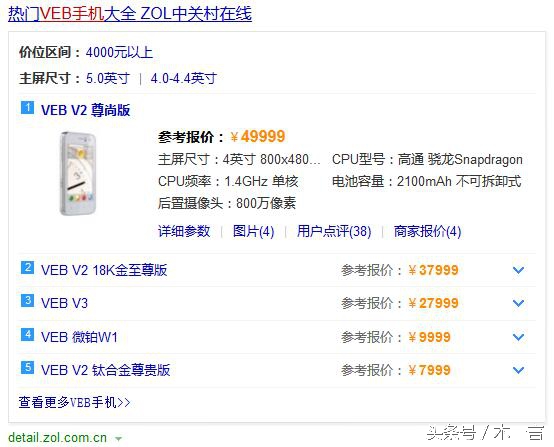Image resolution: width=554 pixels, height=447 pixels.
Task: Open 商家报价(4) merchant prices link
Action: tap(428, 231)
